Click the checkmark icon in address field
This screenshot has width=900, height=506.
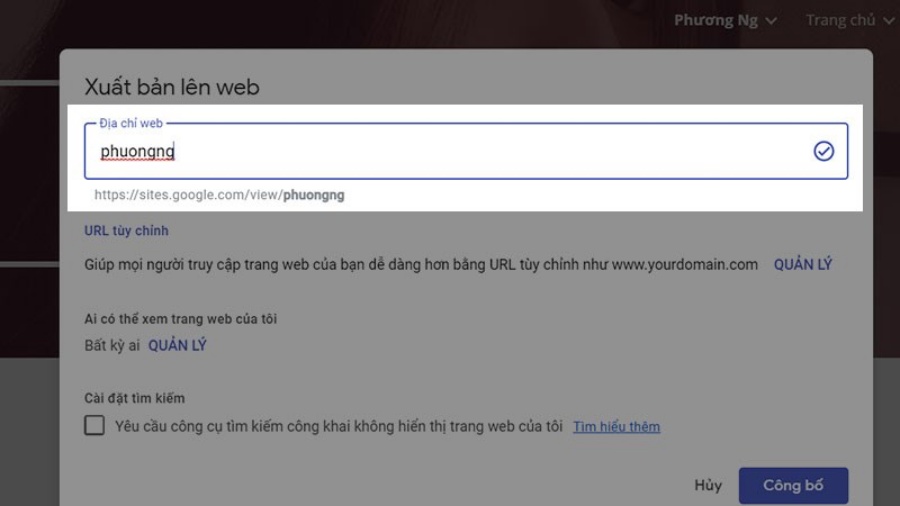(823, 151)
